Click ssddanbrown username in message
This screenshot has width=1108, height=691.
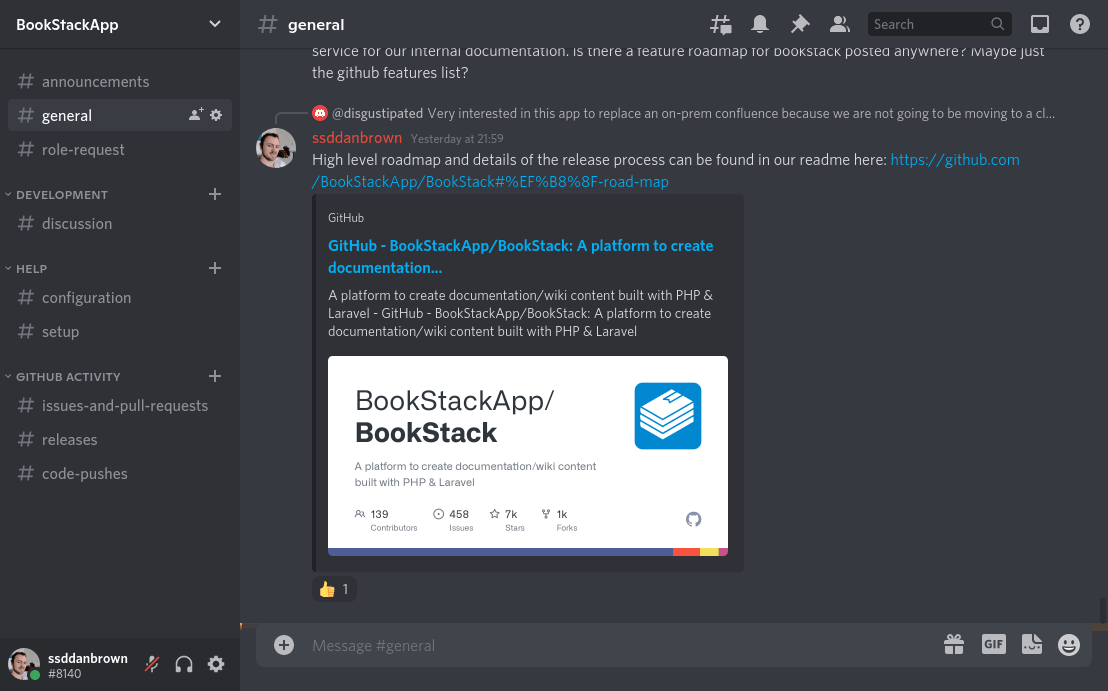[x=357, y=138]
